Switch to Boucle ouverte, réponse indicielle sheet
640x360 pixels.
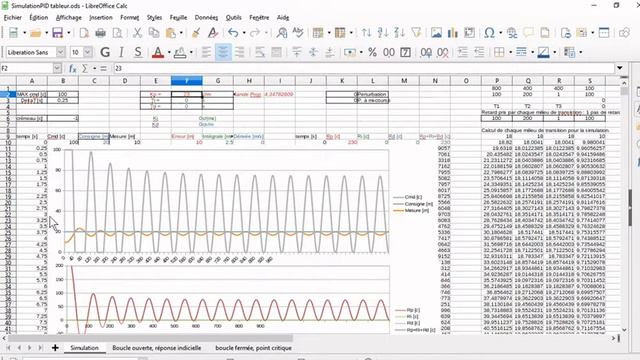tap(157, 348)
